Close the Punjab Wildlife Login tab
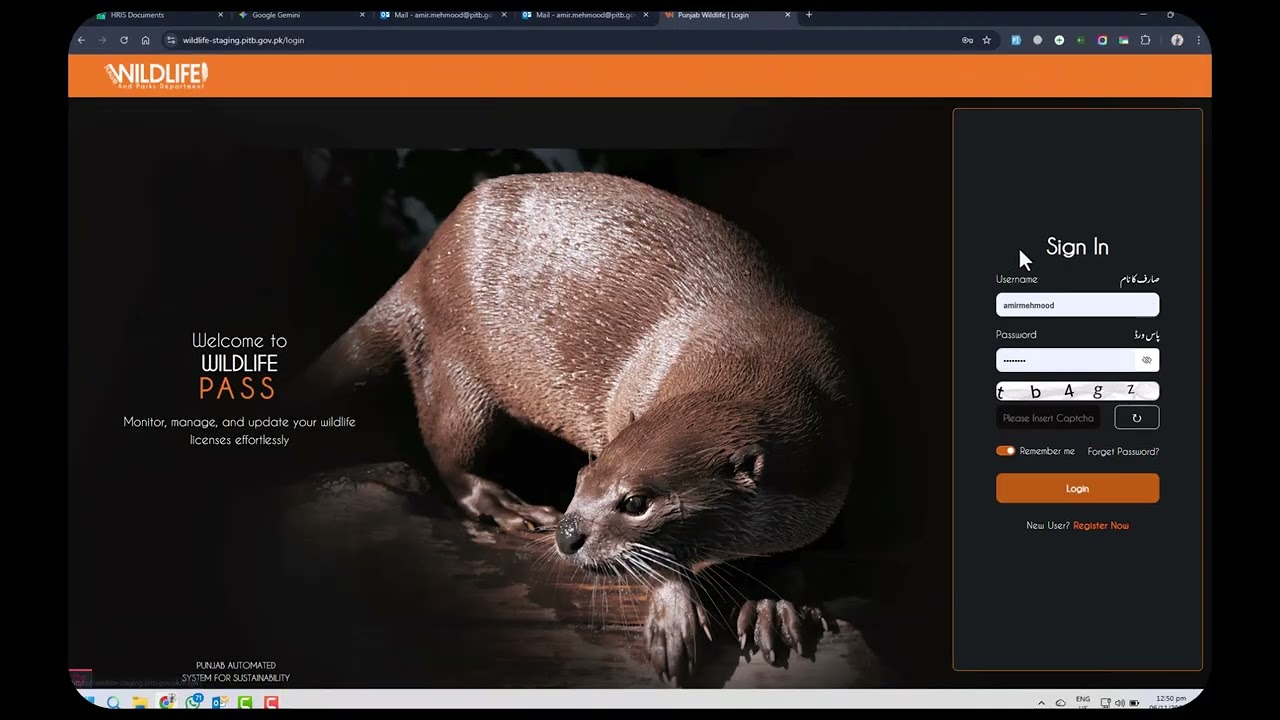Image resolution: width=1280 pixels, height=720 pixels. coord(788,15)
